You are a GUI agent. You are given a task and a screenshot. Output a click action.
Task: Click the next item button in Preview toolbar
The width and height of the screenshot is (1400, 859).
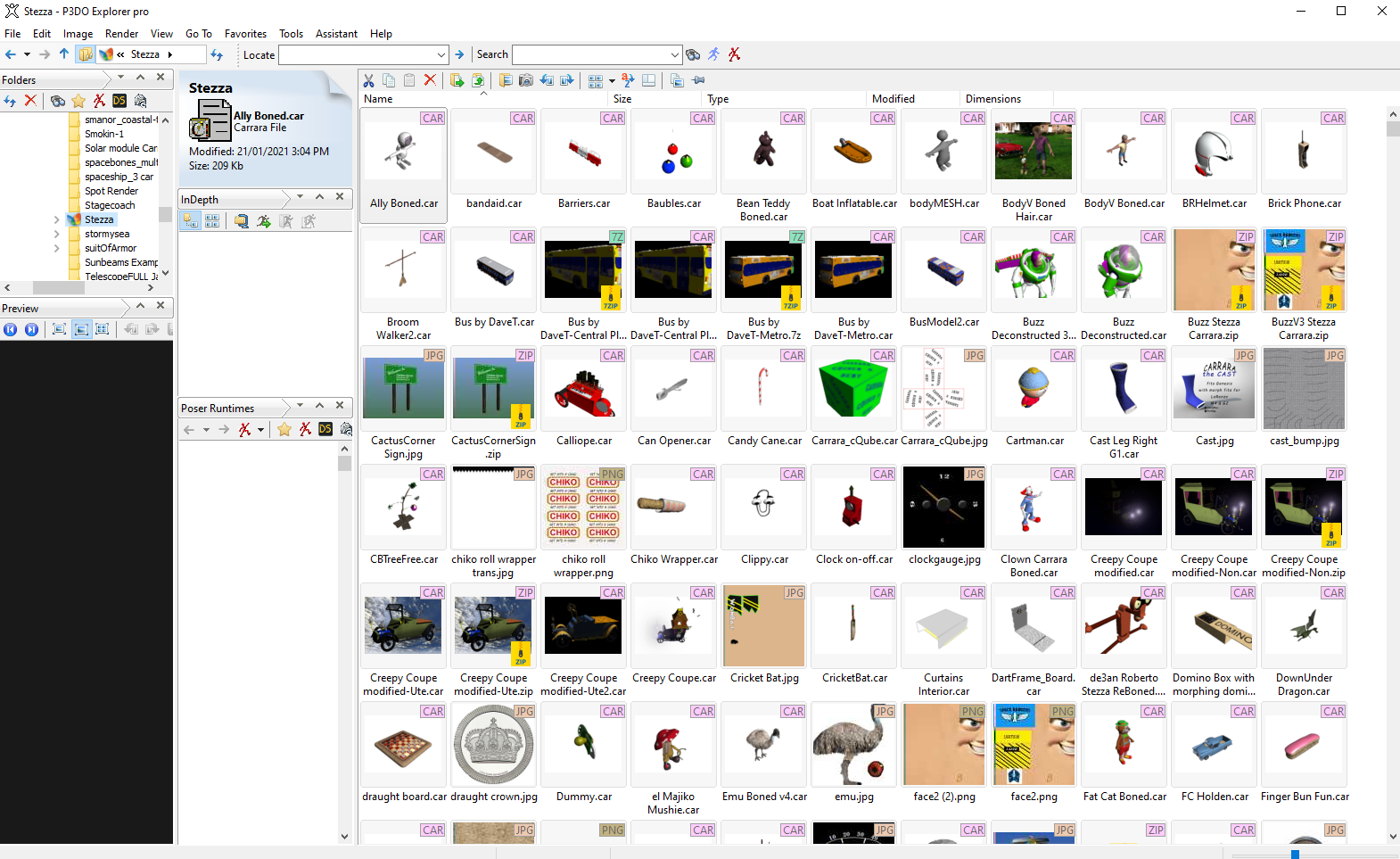click(x=31, y=329)
